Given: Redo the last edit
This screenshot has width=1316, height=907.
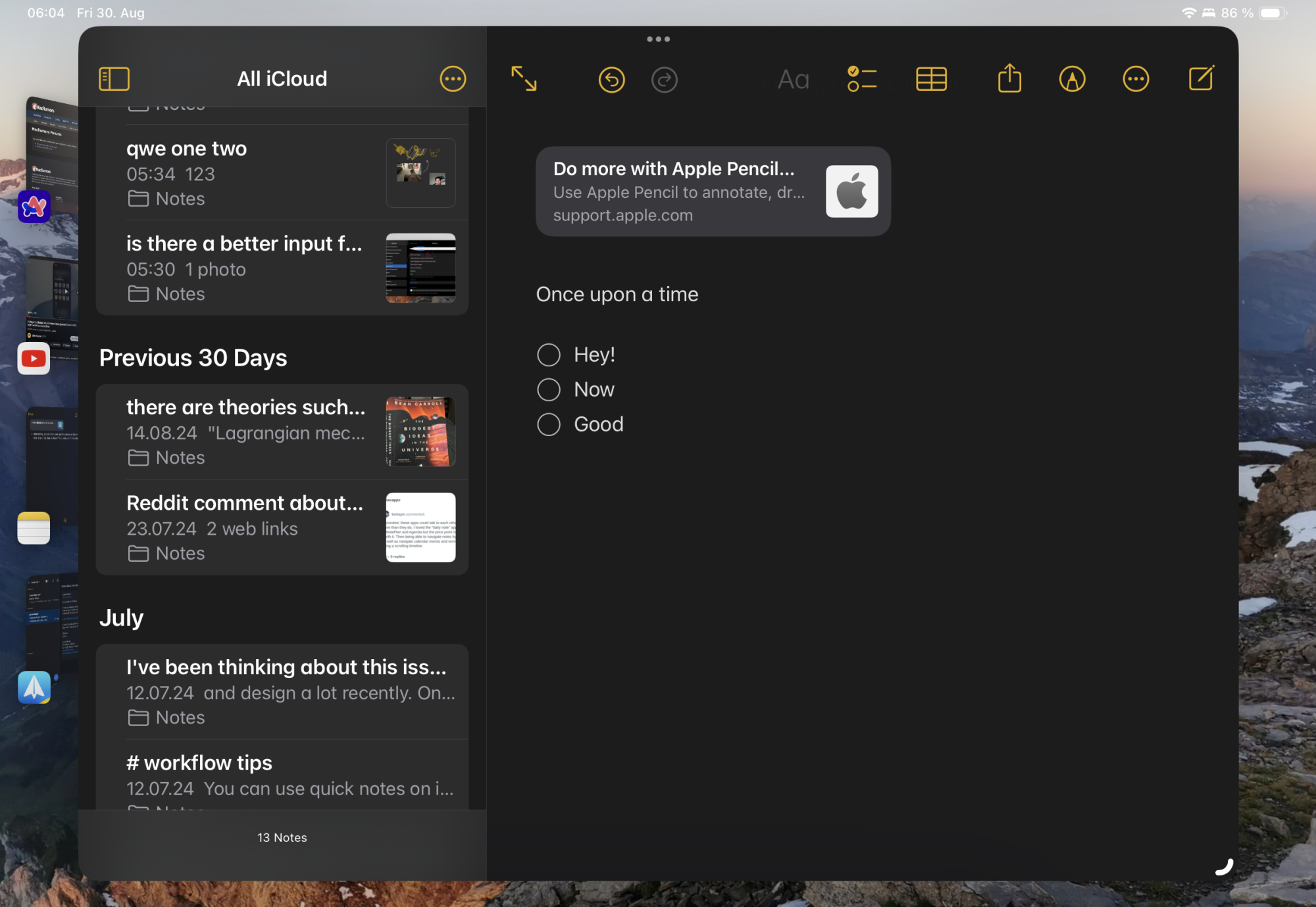Looking at the screenshot, I should click(664, 80).
